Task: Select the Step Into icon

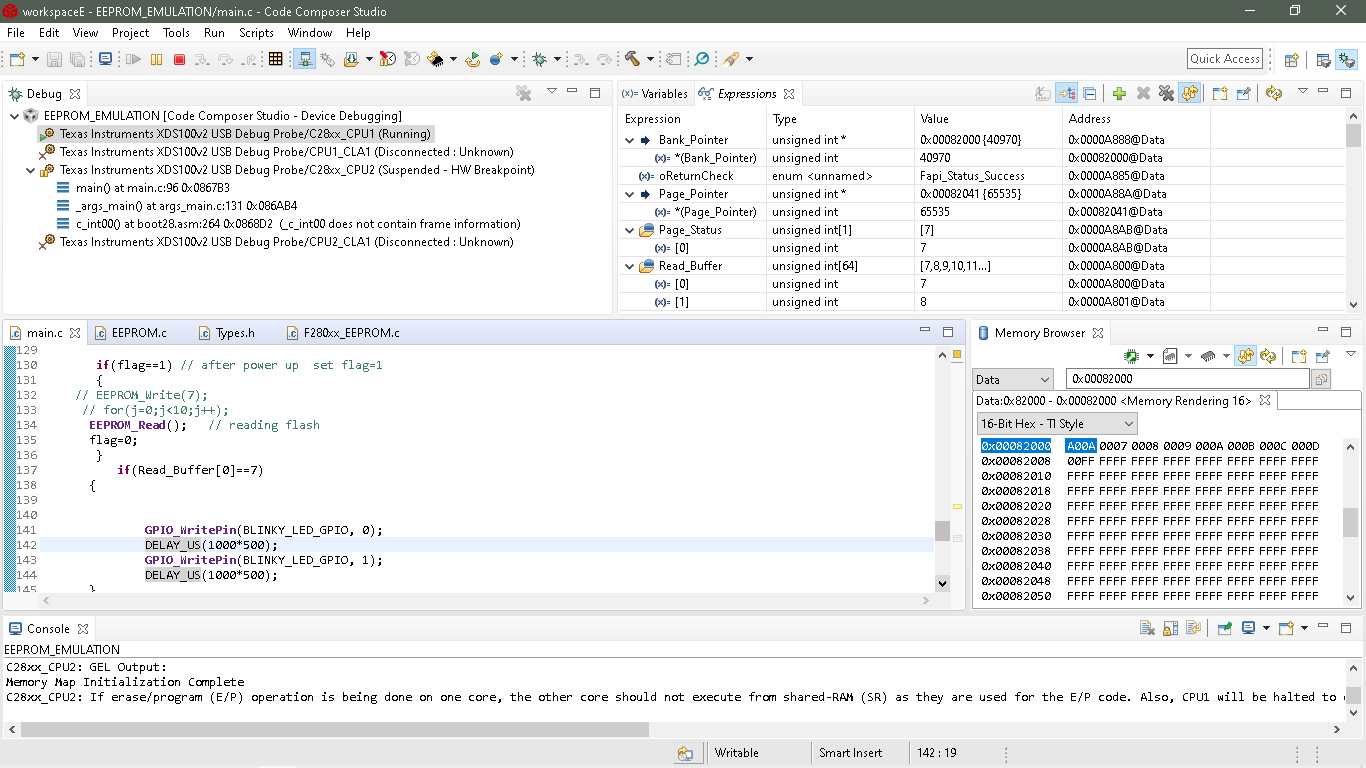Action: (x=202, y=59)
